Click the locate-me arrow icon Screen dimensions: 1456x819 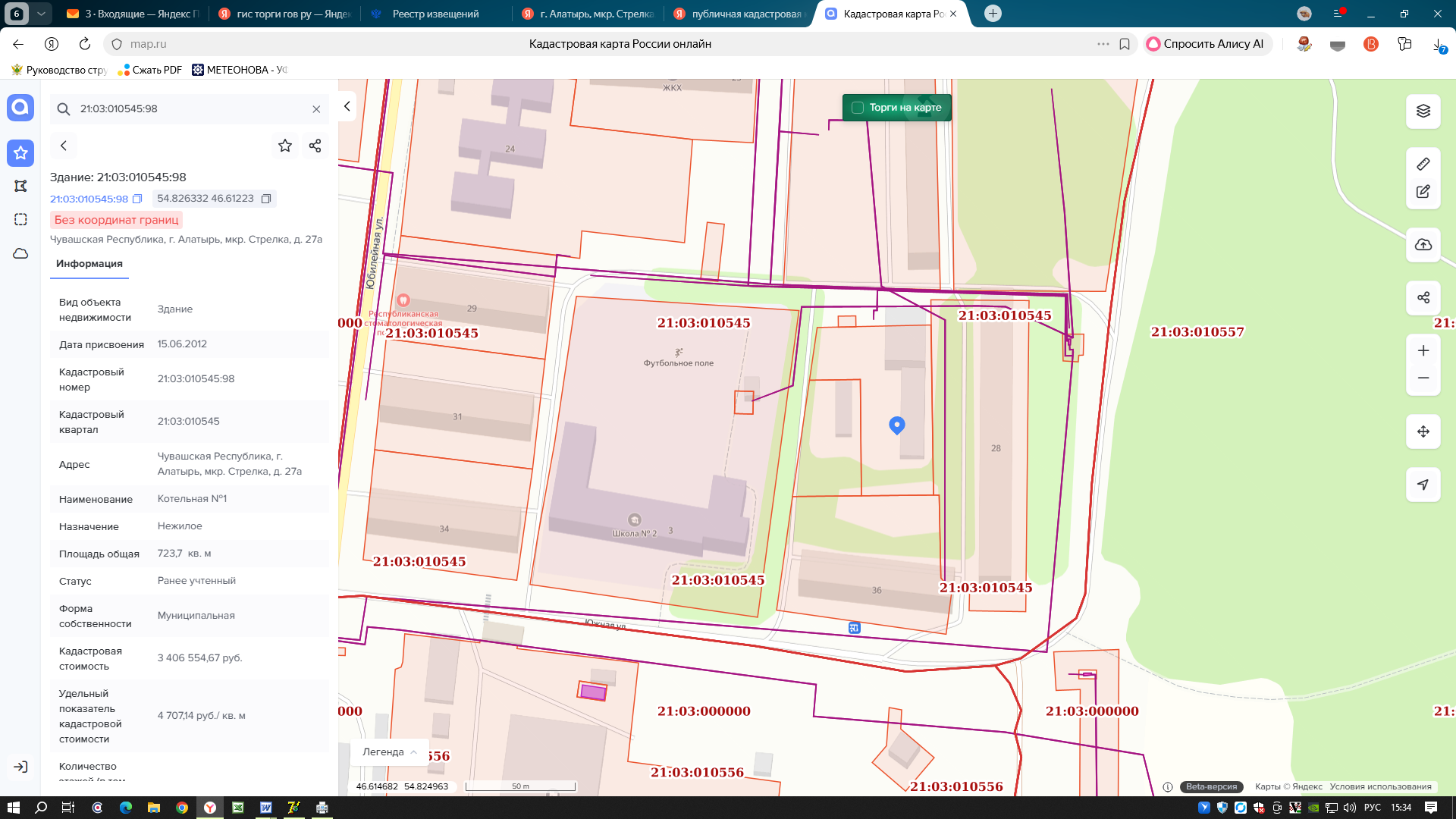click(1423, 485)
